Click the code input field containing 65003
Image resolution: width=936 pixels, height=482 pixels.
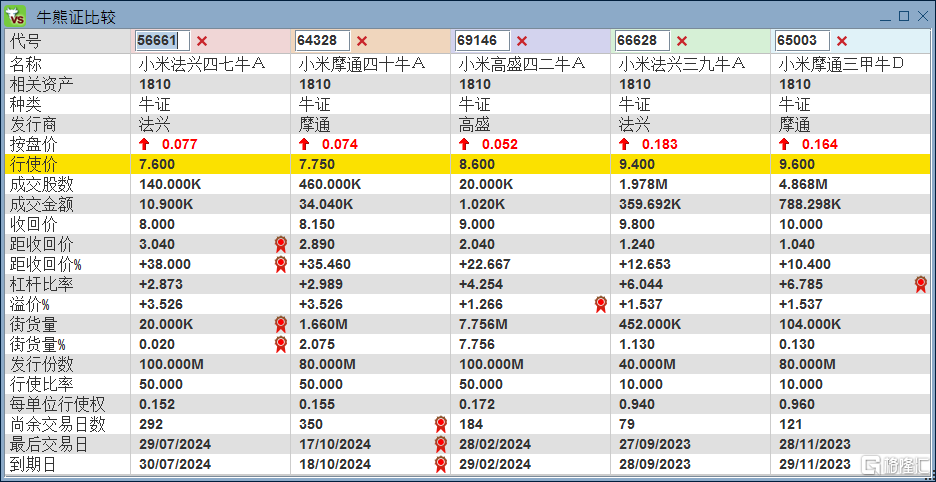click(x=802, y=41)
